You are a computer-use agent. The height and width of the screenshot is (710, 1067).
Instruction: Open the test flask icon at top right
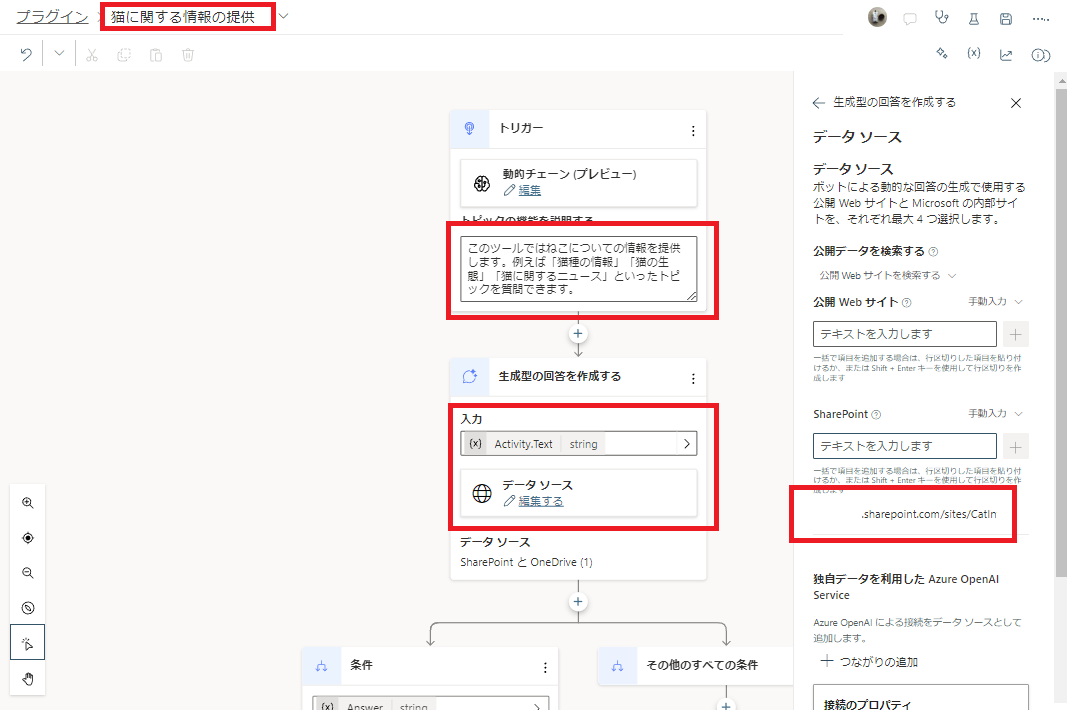(x=973, y=18)
